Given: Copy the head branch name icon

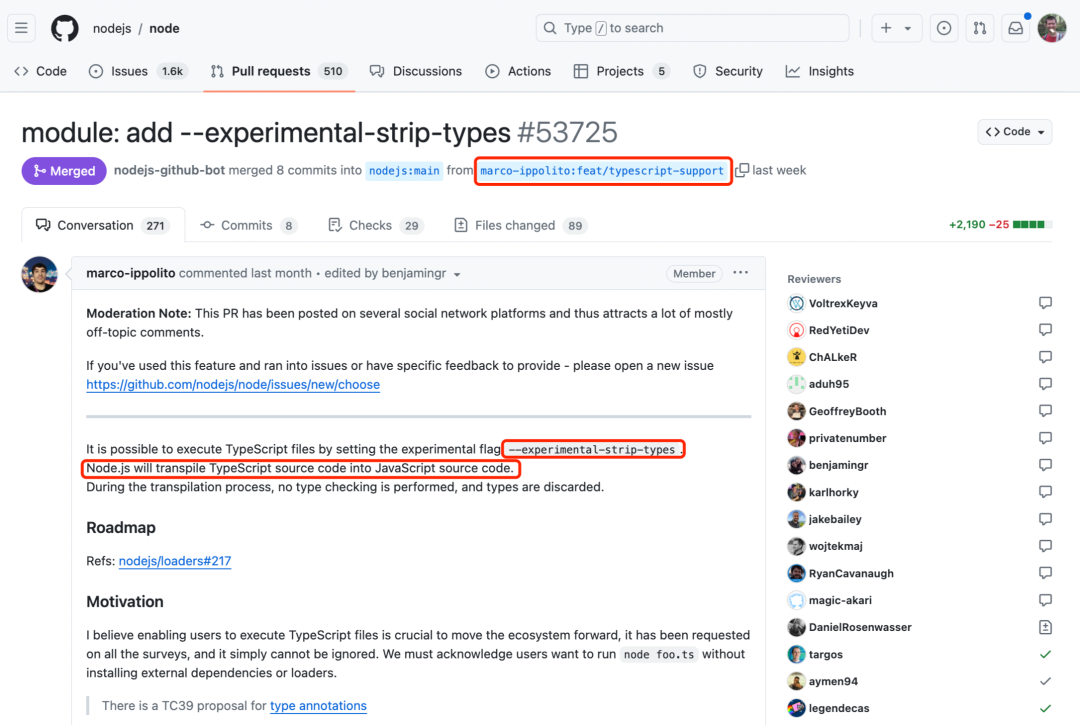Looking at the screenshot, I should (741, 170).
